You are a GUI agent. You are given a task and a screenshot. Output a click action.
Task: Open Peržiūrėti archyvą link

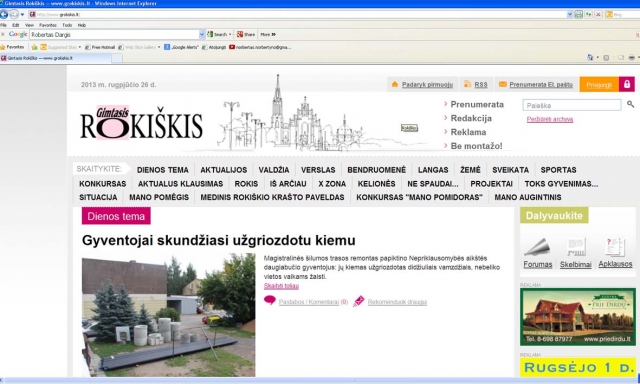point(550,119)
